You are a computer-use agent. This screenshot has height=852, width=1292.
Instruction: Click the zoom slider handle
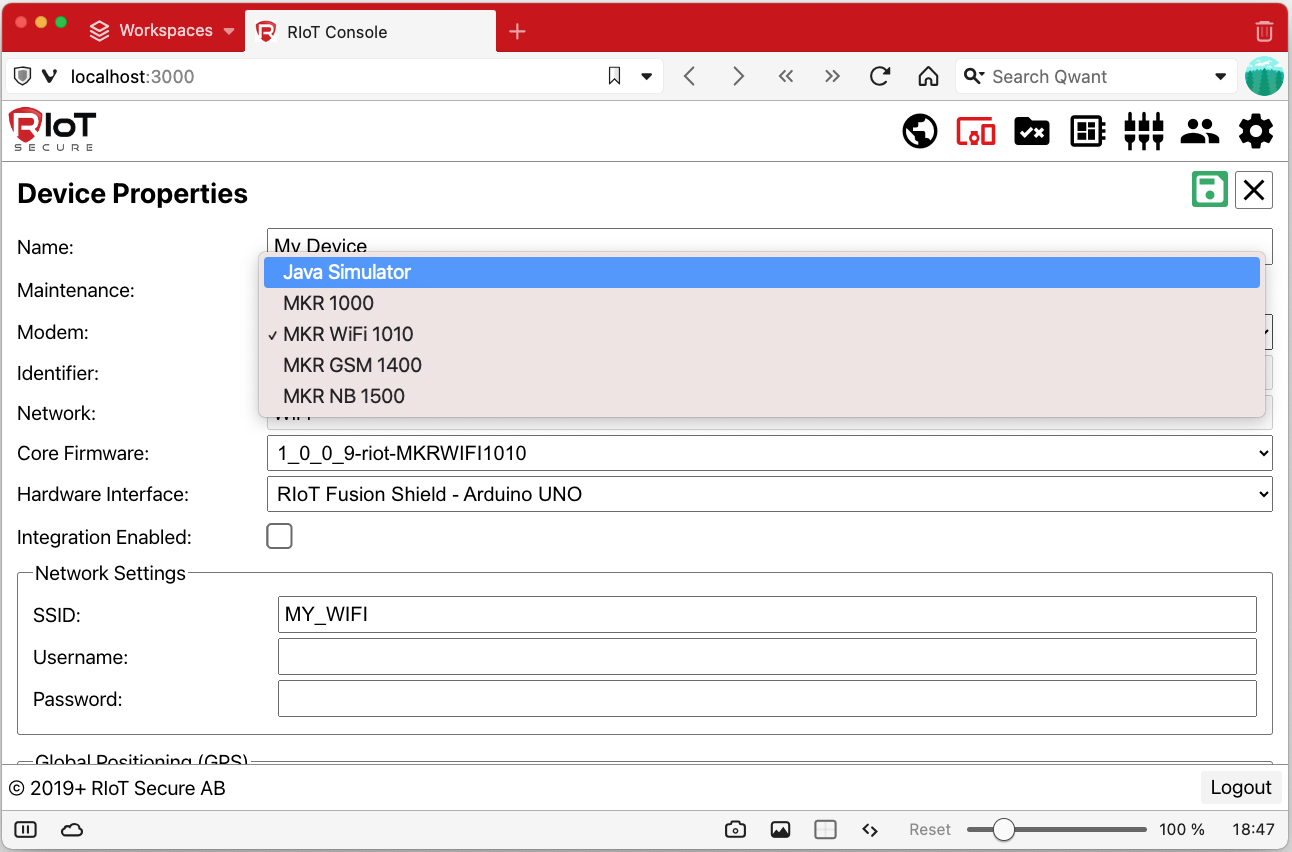pyautogui.click(x=1004, y=829)
